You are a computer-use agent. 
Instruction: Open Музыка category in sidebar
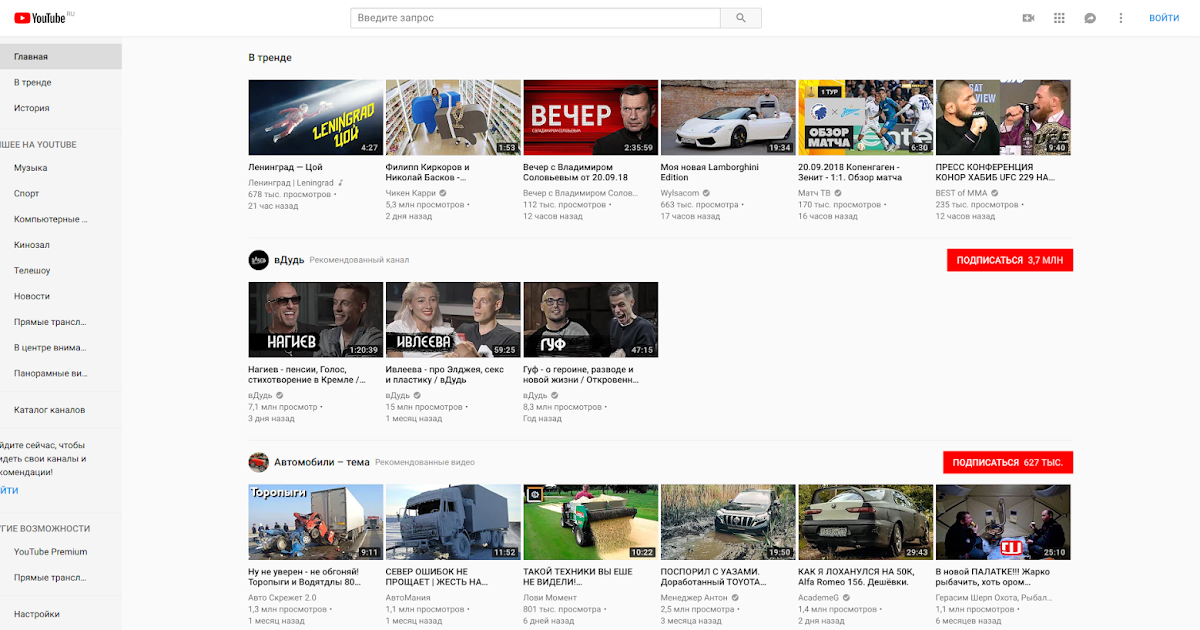(60, 168)
